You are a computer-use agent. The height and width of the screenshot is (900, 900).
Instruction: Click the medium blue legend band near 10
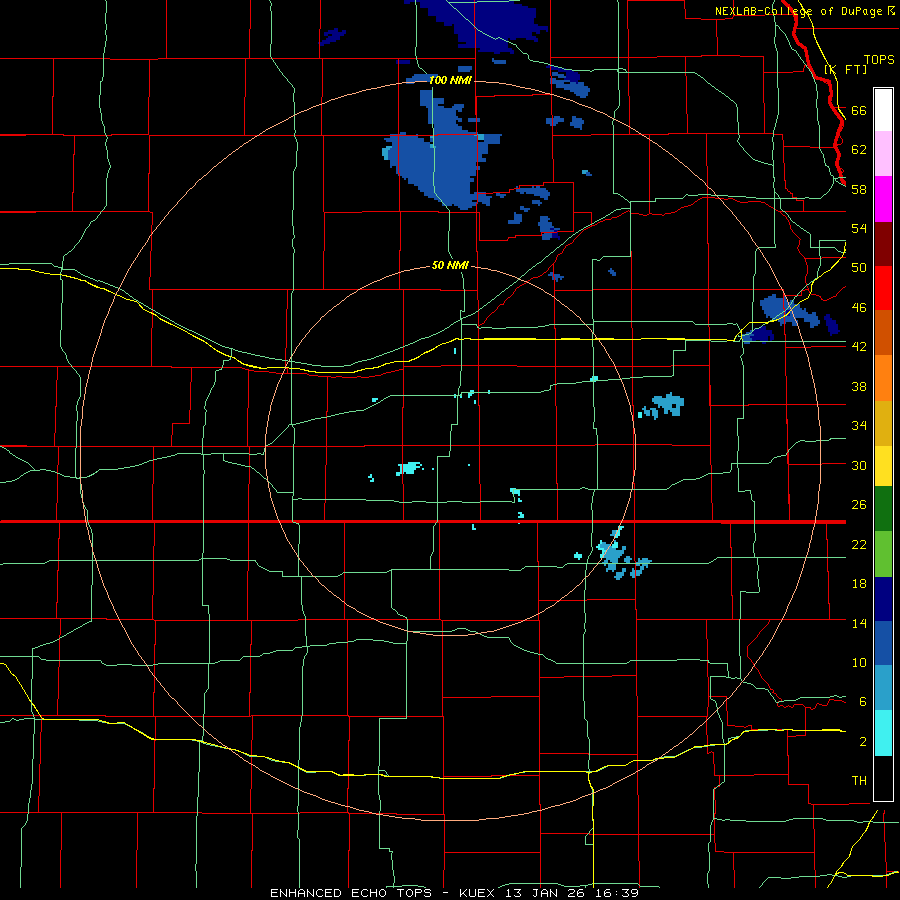883,643
